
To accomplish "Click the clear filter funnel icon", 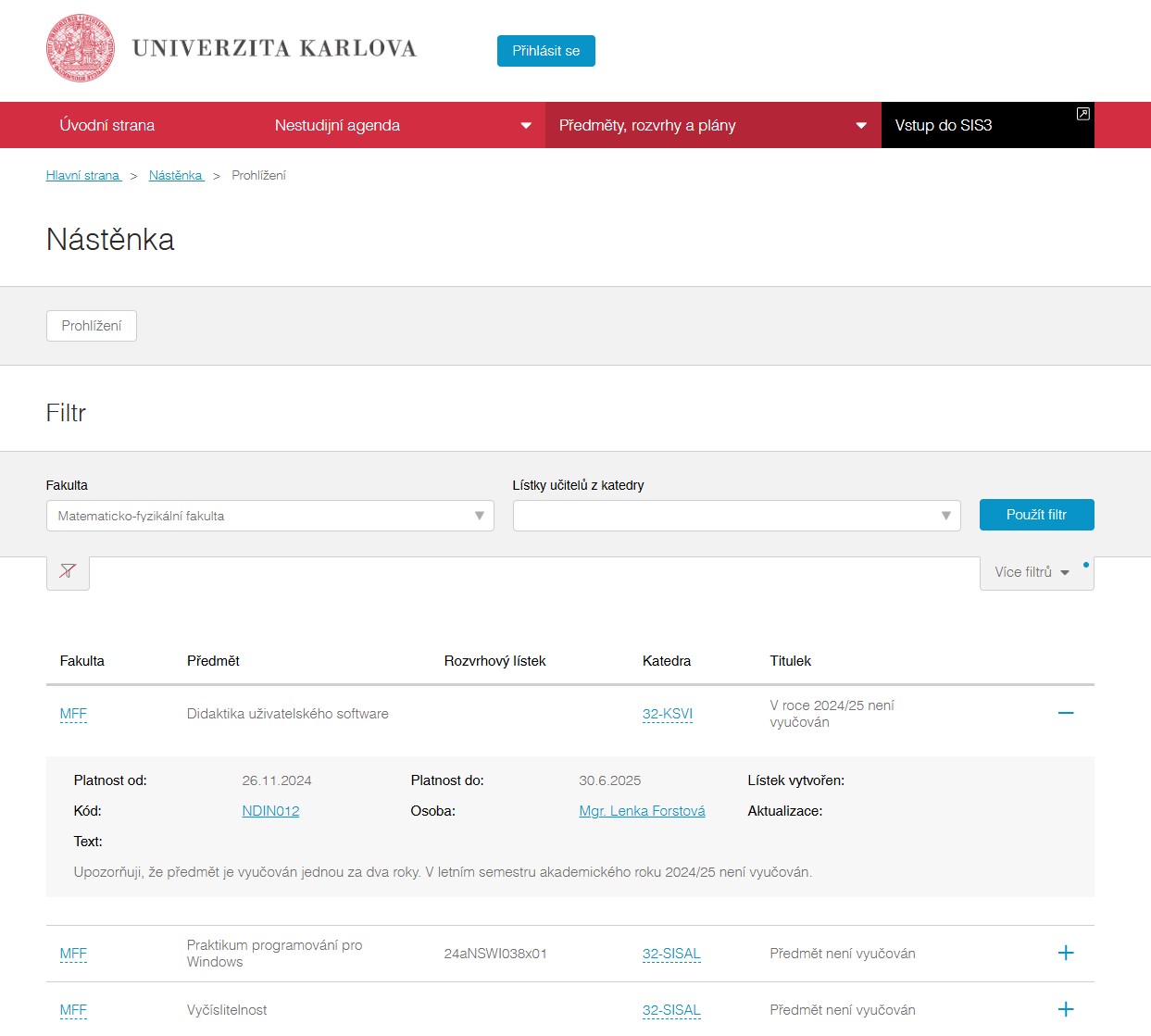I will 68,571.
